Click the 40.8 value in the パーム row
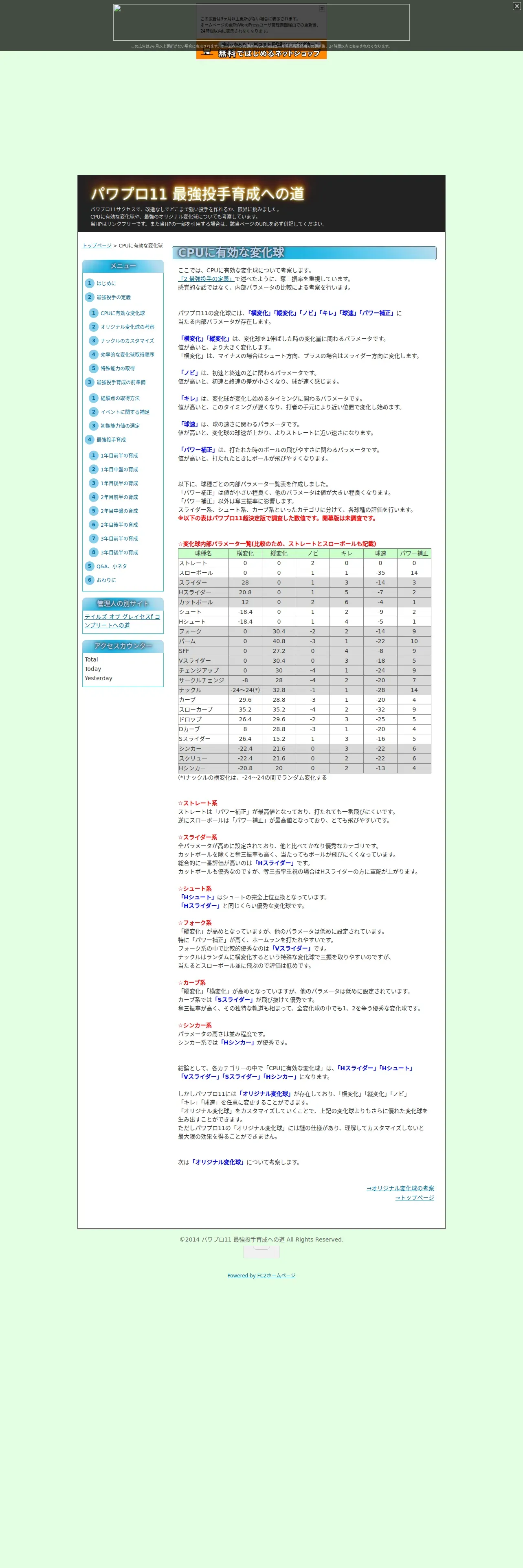This screenshot has width=523, height=1568. click(x=279, y=641)
